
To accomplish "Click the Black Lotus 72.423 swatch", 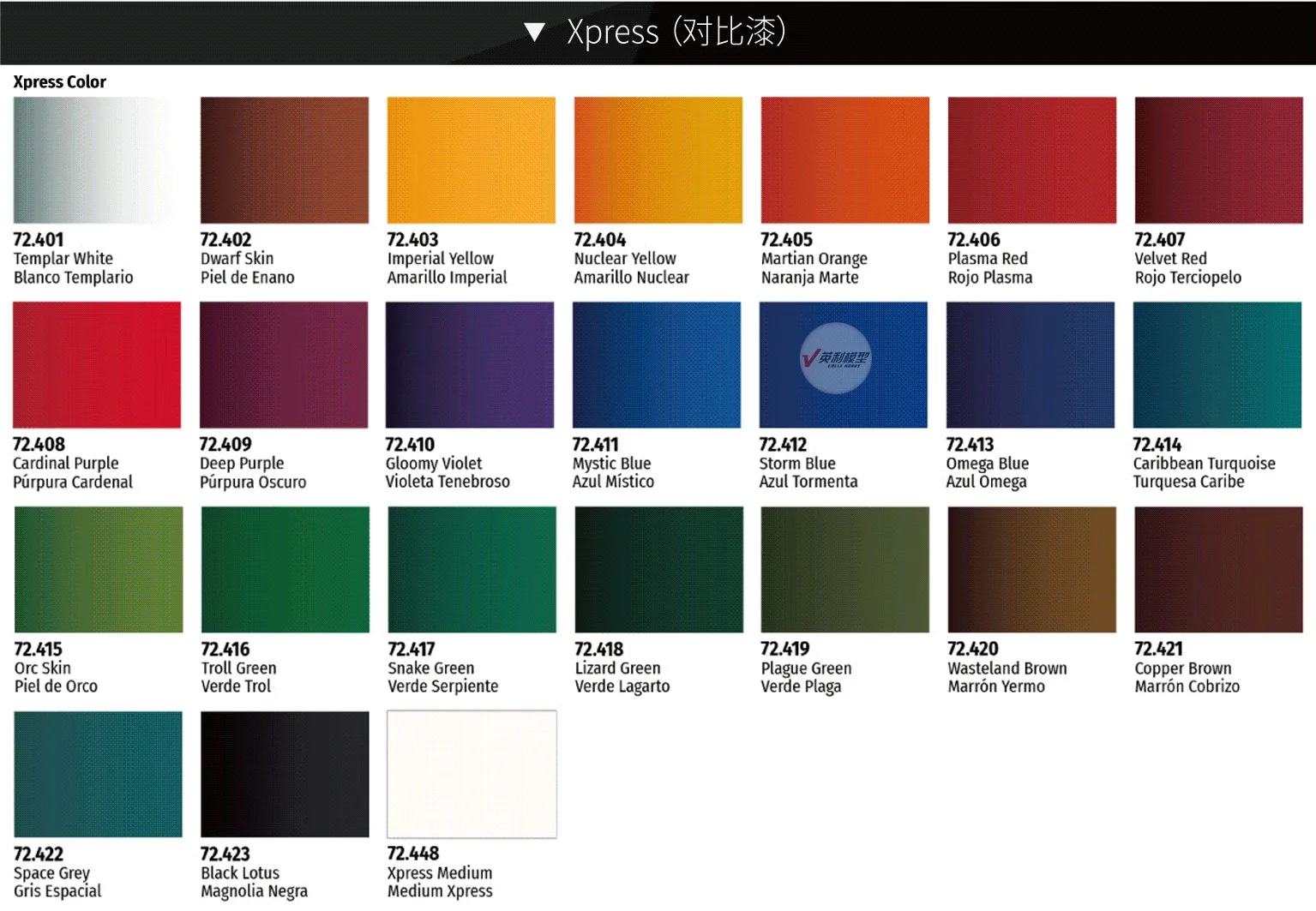I will tap(285, 775).
